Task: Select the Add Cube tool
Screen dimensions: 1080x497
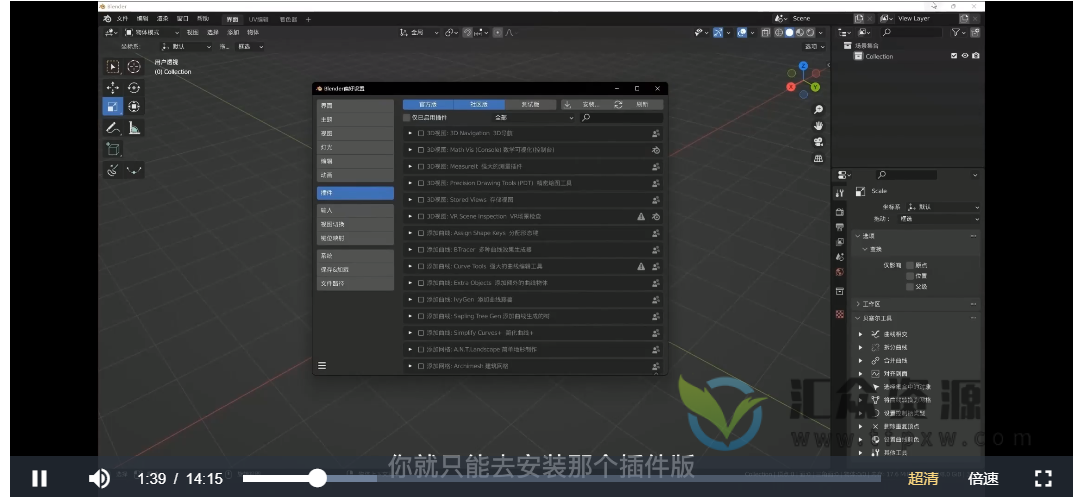Action: click(x=113, y=149)
